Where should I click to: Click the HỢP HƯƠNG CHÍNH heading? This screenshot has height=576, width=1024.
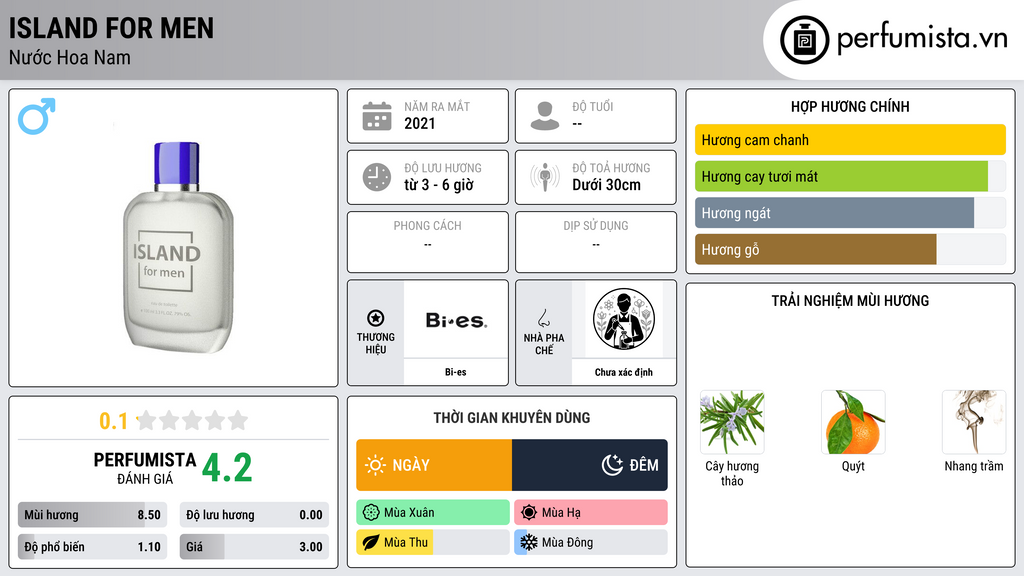[850, 106]
